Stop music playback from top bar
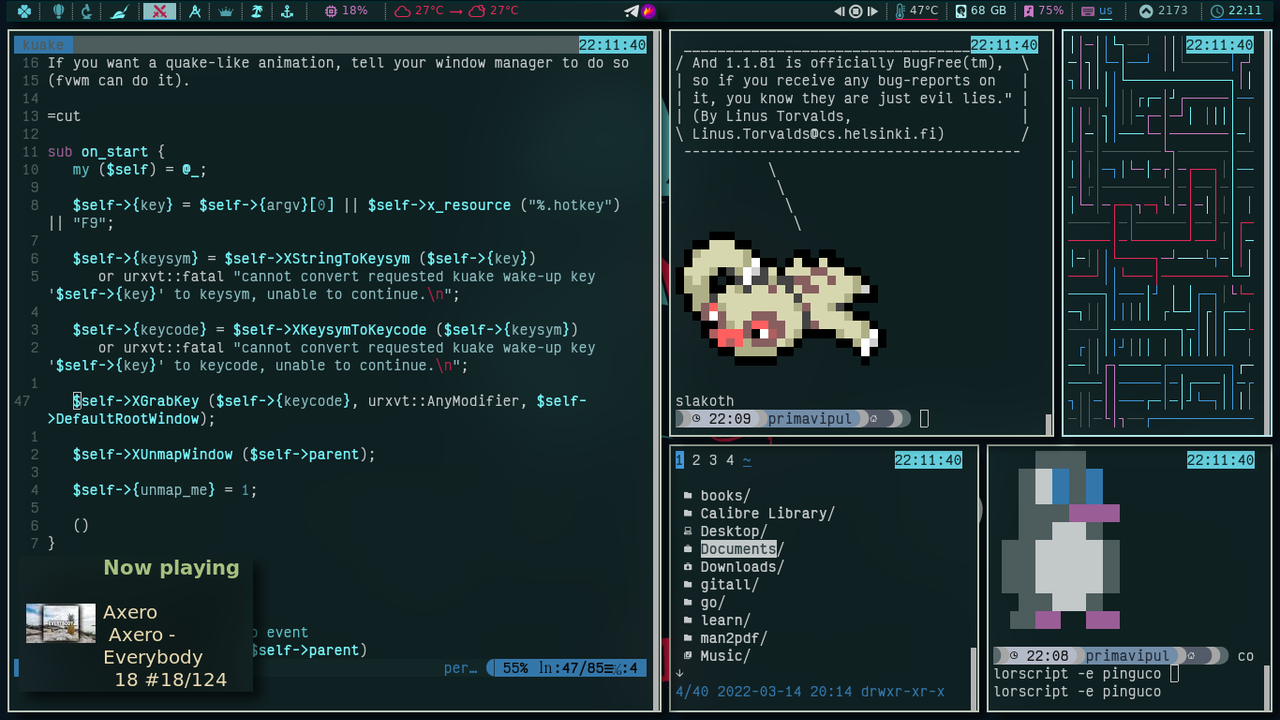The height and width of the screenshot is (720, 1280). click(856, 11)
